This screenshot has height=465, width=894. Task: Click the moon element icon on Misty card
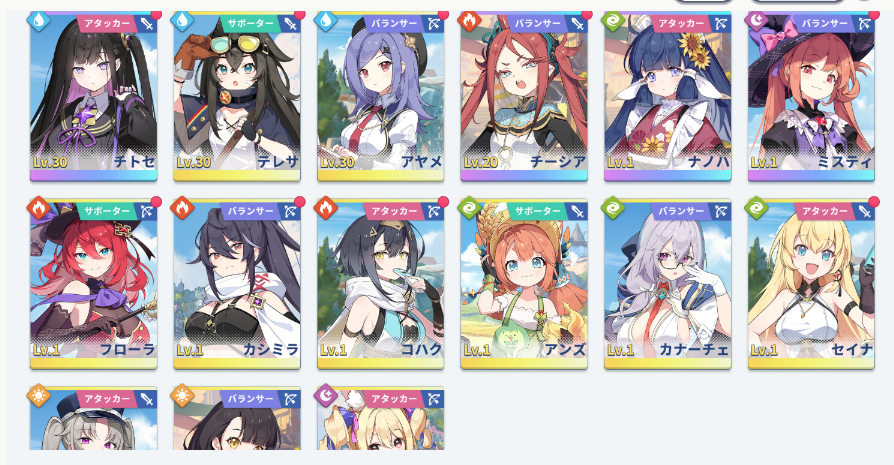[x=757, y=21]
